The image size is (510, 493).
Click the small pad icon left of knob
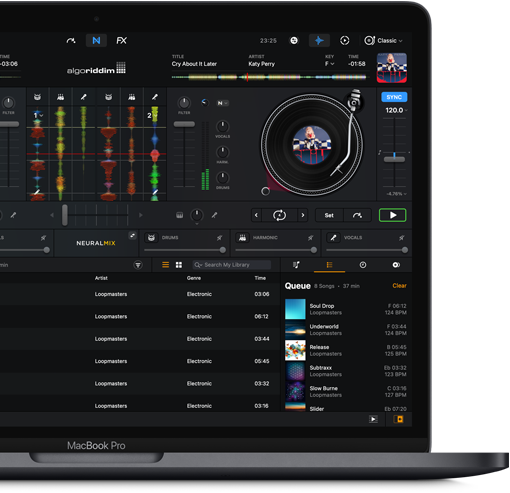click(x=179, y=215)
